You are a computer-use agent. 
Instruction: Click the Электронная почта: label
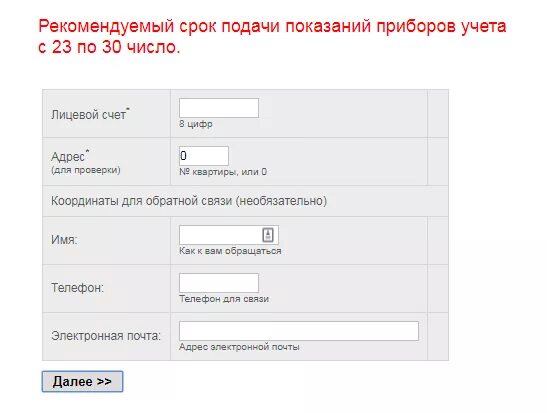click(106, 336)
